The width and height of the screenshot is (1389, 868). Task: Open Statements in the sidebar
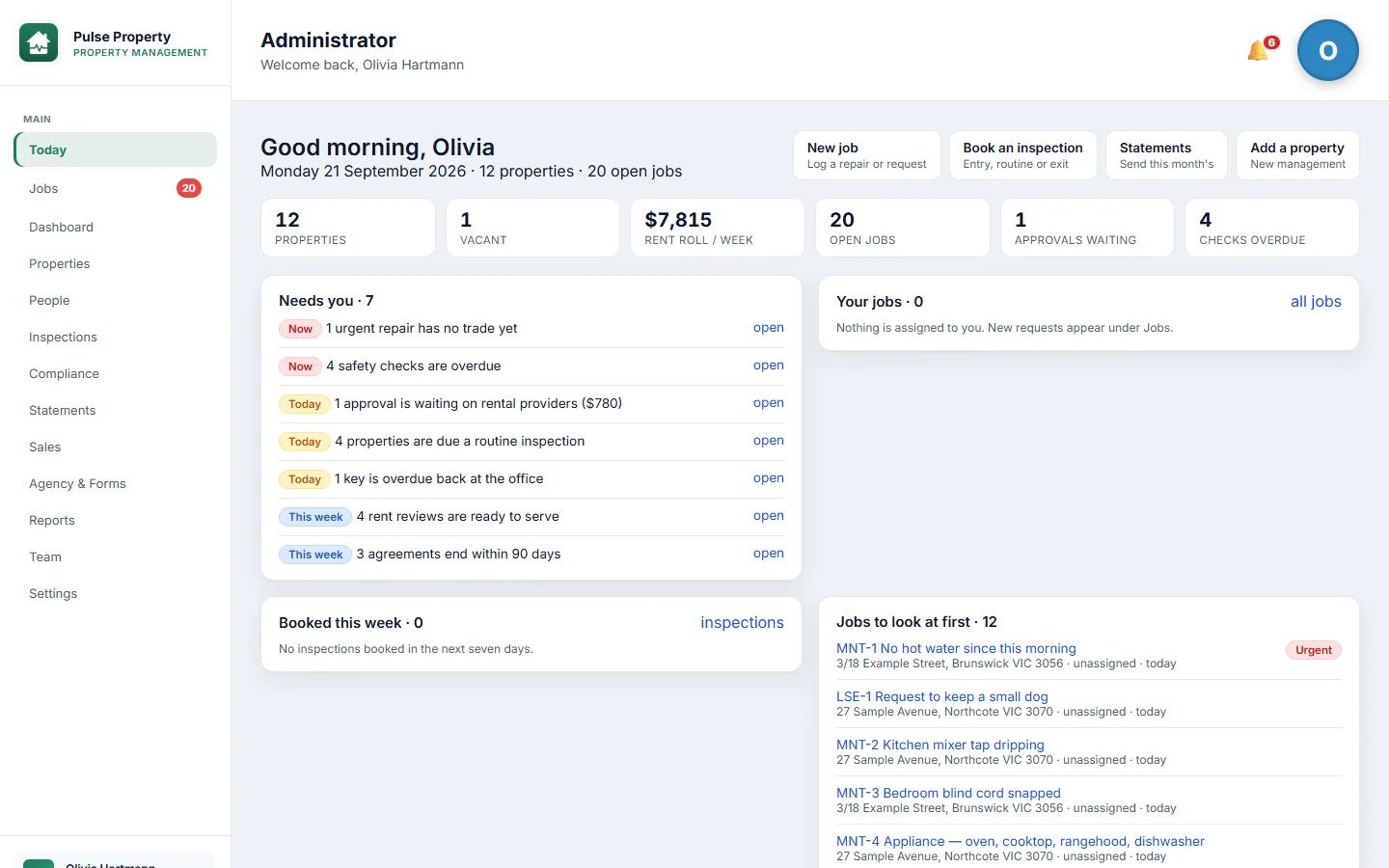pos(116,410)
